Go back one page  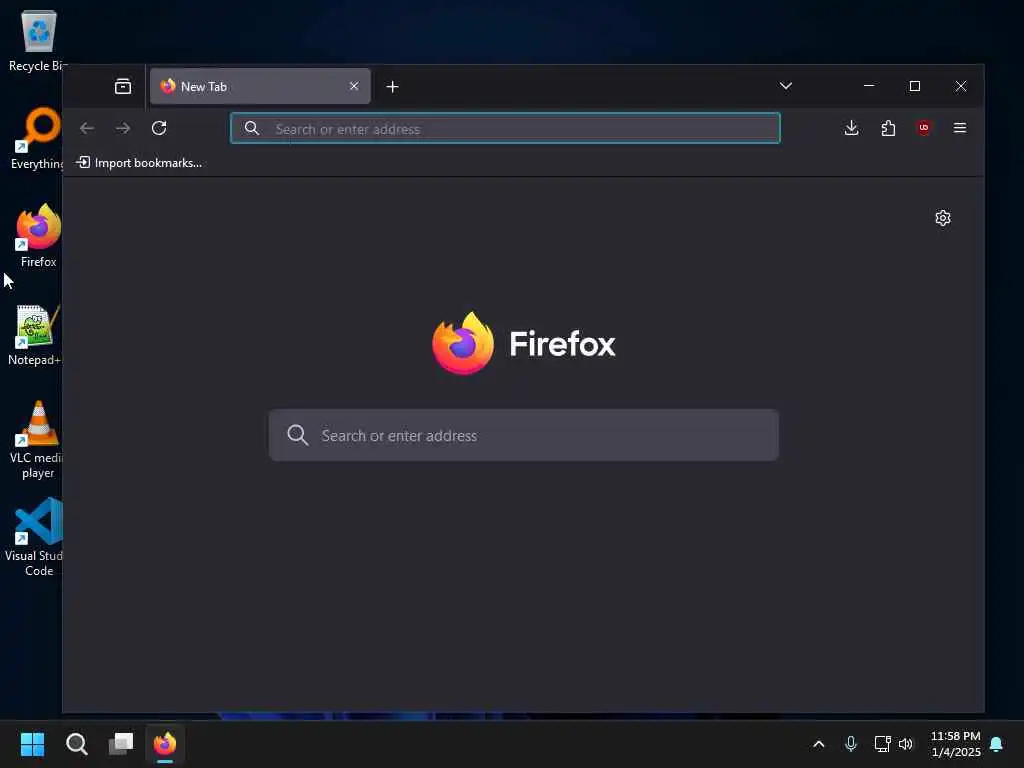pos(87,128)
